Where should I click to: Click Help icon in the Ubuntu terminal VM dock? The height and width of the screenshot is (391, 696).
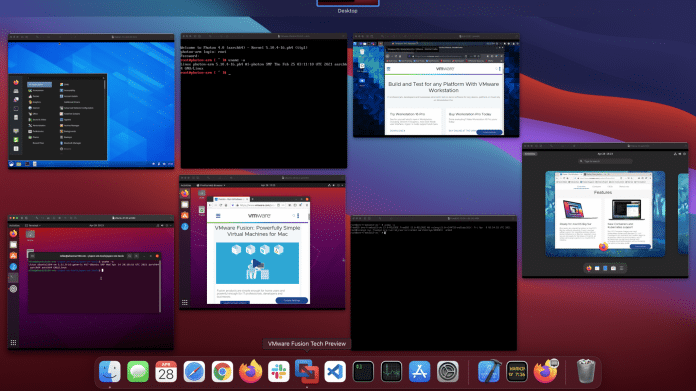14,267
